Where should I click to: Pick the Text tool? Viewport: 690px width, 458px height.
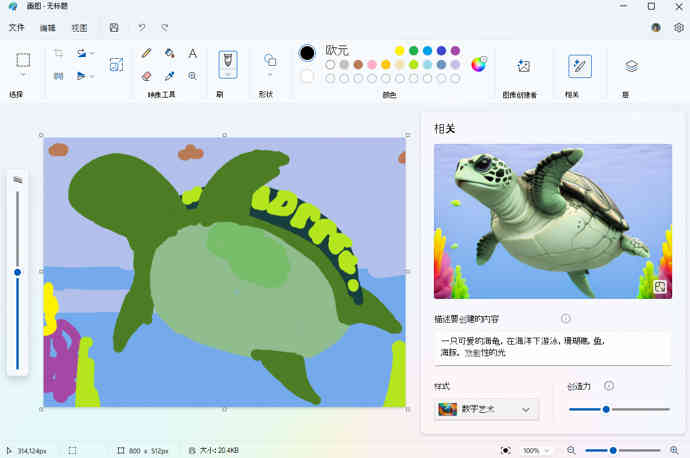point(193,53)
